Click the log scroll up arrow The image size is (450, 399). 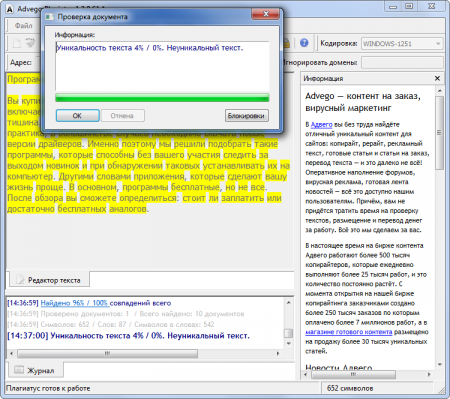coord(288,303)
